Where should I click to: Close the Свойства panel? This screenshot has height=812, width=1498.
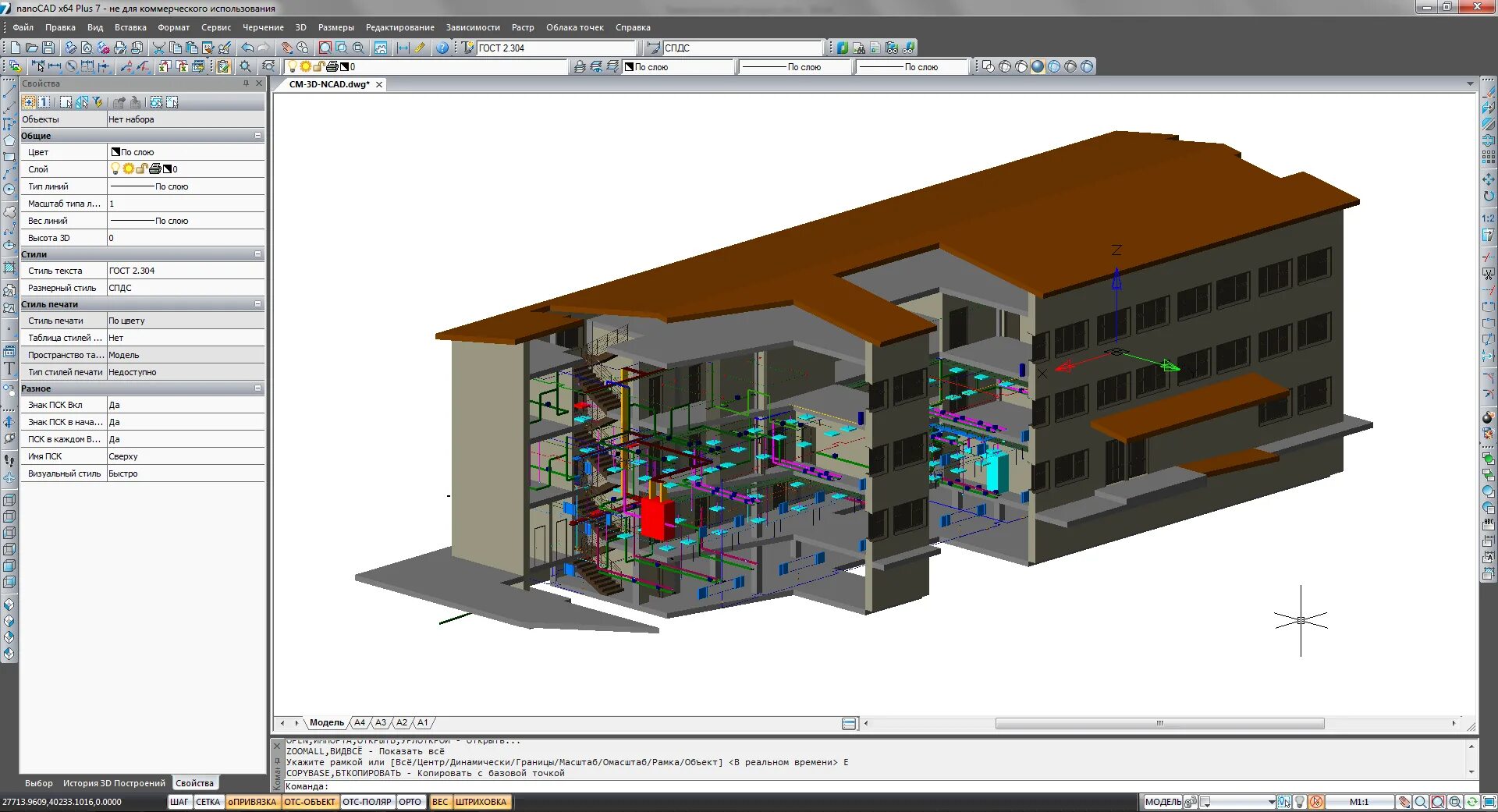pos(259,83)
